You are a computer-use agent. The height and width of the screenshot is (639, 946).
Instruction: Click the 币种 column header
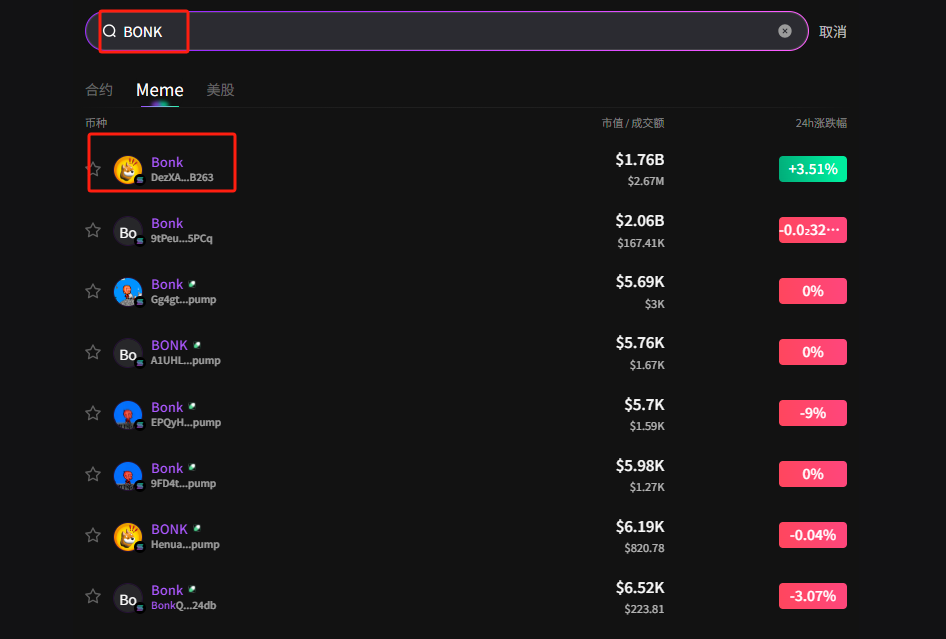pos(97,123)
